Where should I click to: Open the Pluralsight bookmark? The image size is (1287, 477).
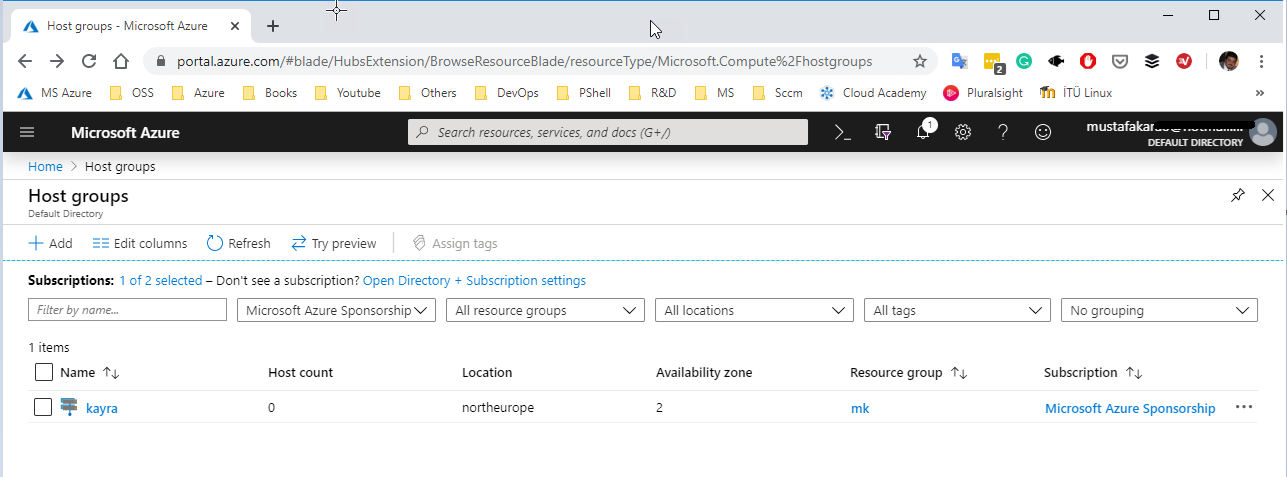(x=982, y=93)
